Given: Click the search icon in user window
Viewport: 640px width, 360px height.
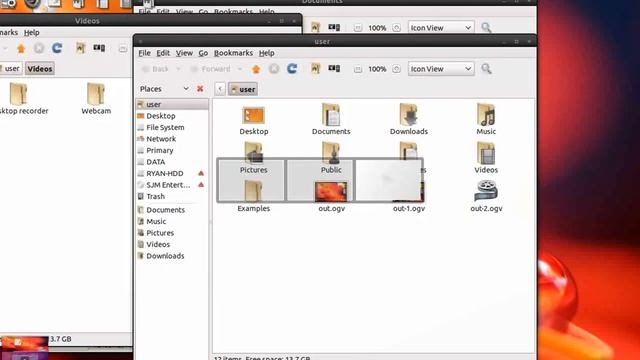Looking at the screenshot, I should tap(486, 69).
